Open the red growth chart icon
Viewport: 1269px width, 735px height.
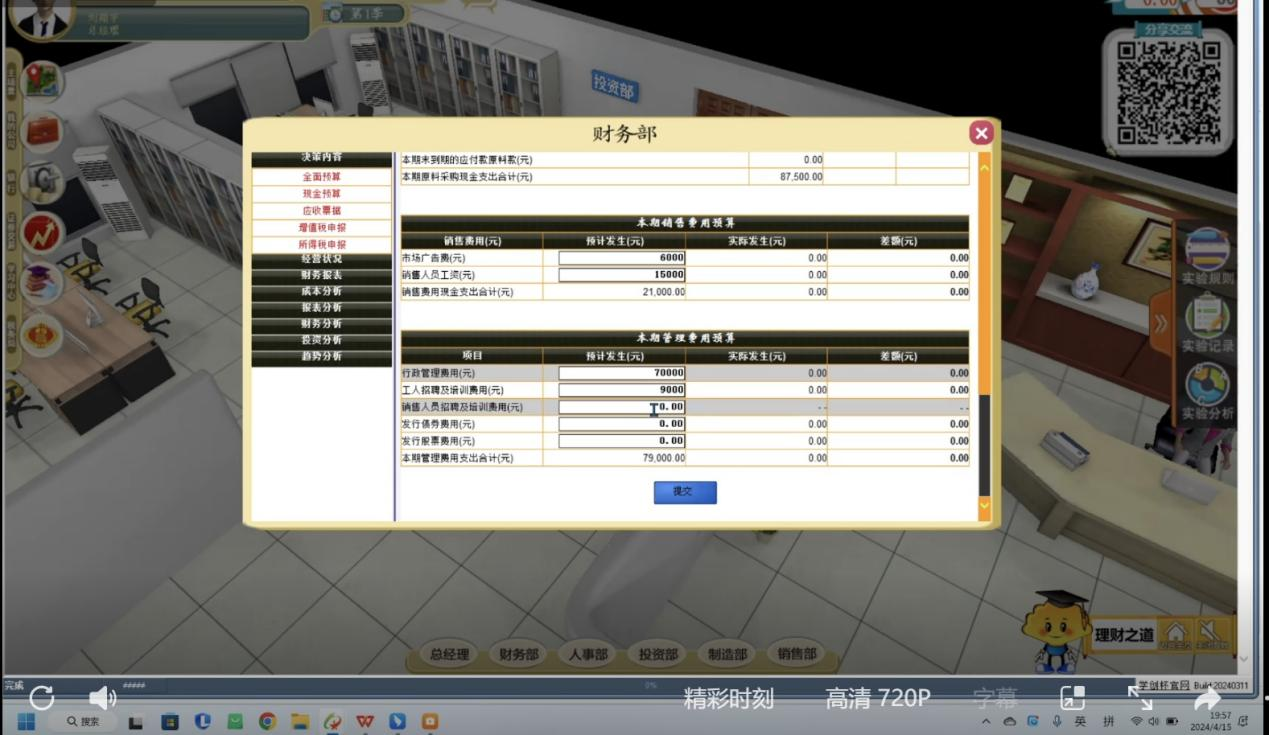42,234
